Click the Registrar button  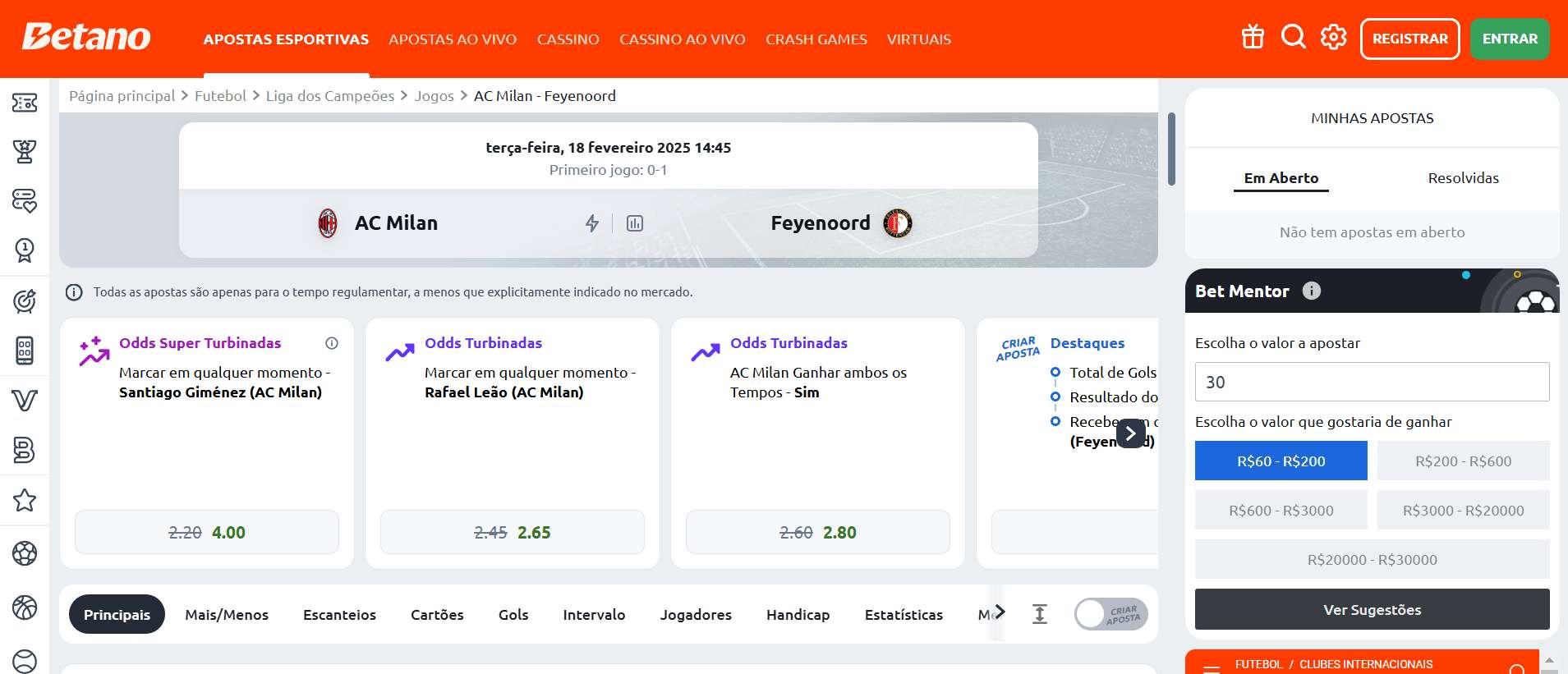click(x=1409, y=39)
